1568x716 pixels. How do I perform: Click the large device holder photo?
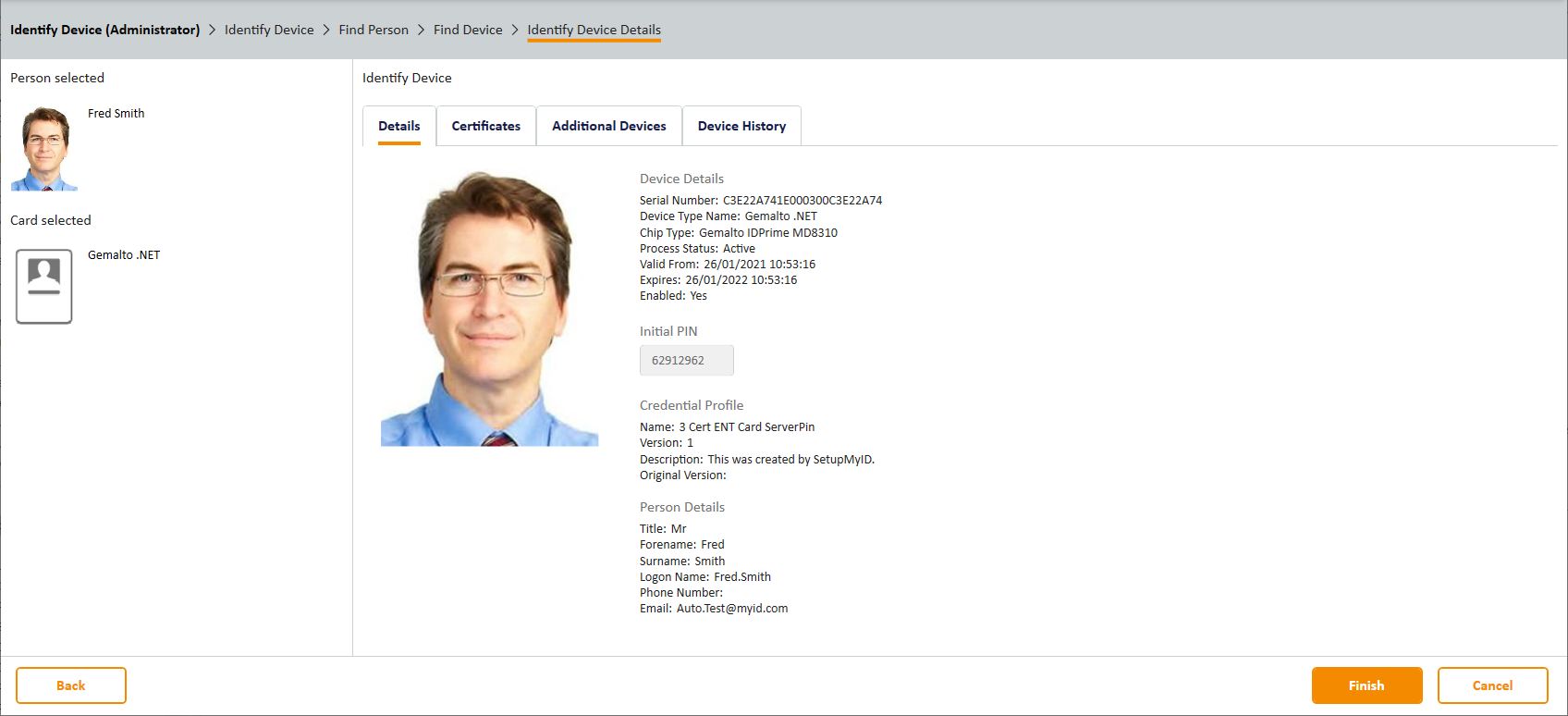point(489,309)
